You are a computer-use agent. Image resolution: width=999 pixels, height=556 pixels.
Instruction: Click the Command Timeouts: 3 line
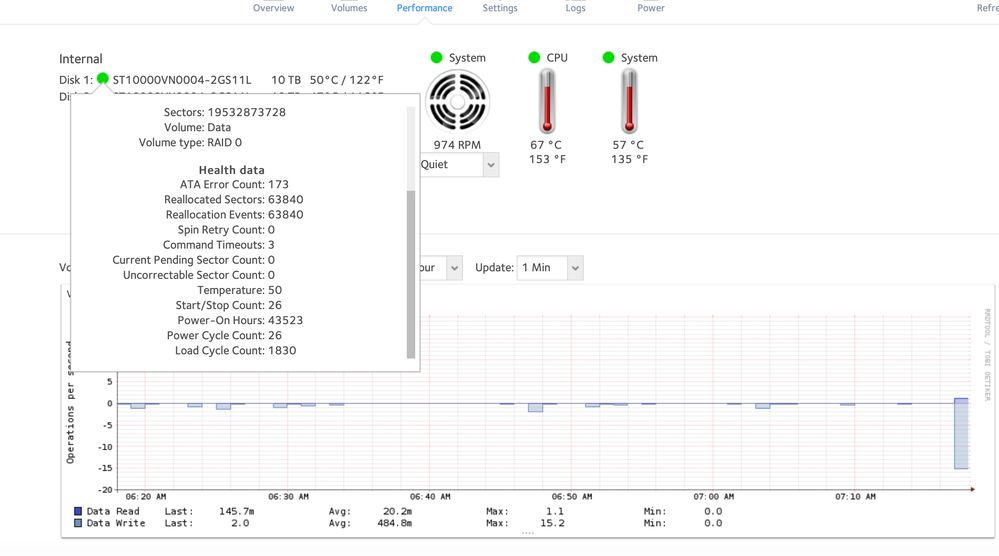219,245
